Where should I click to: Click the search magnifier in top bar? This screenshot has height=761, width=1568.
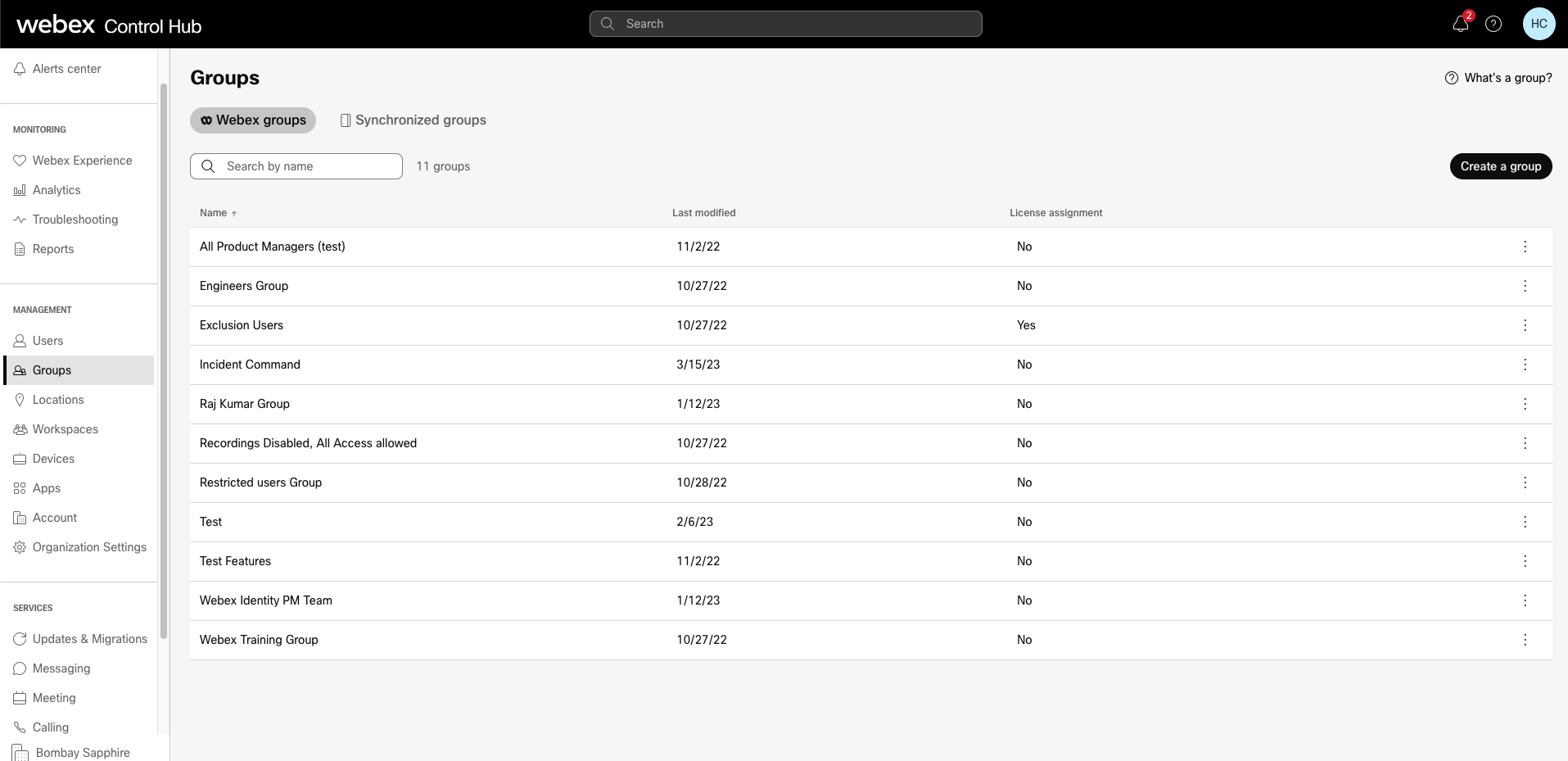click(608, 24)
